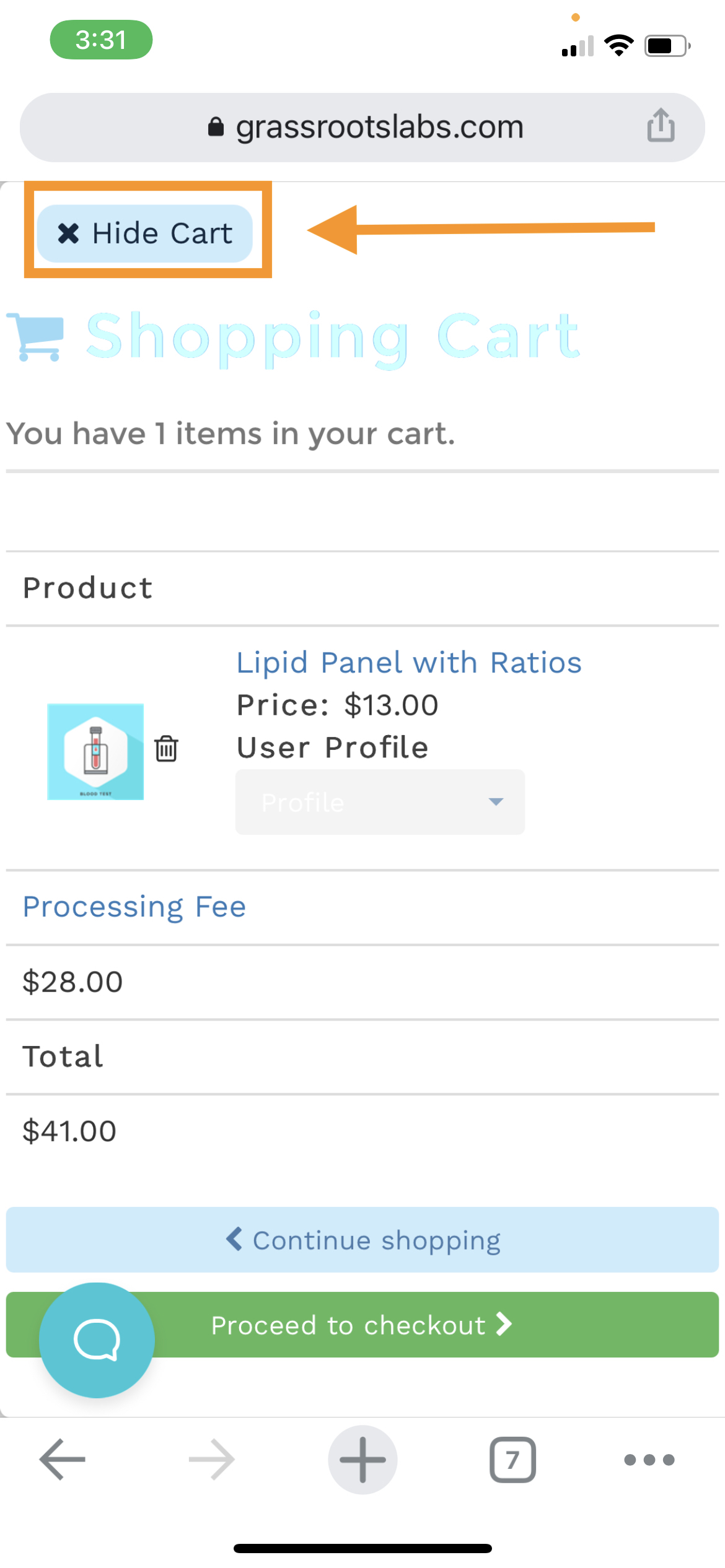This screenshot has height=1568, width=725.
Task: Click Proceed to checkout button
Action: [x=362, y=1325]
